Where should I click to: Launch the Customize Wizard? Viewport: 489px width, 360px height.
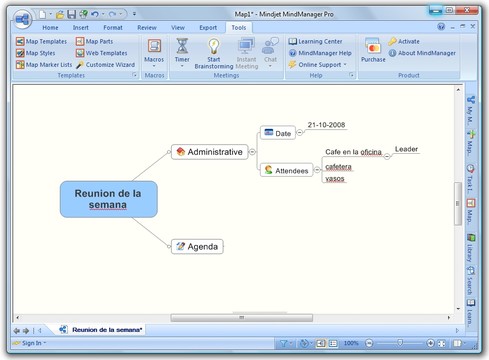coord(106,65)
